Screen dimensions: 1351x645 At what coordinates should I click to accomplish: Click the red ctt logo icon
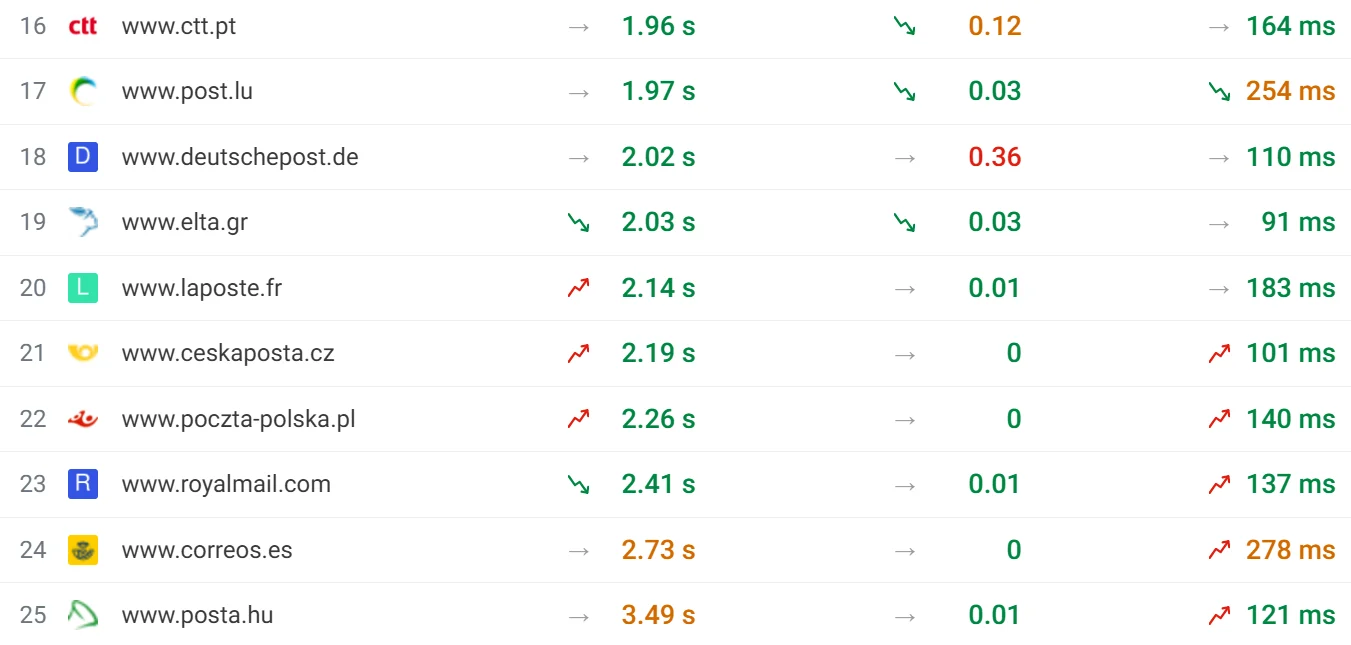pyautogui.click(x=83, y=26)
